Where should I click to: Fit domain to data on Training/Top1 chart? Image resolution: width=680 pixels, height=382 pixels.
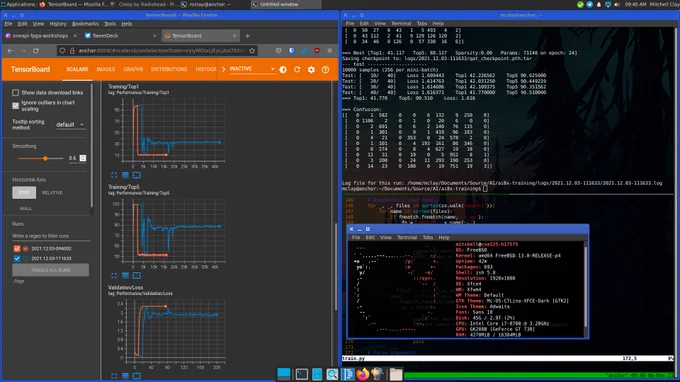(x=137, y=175)
